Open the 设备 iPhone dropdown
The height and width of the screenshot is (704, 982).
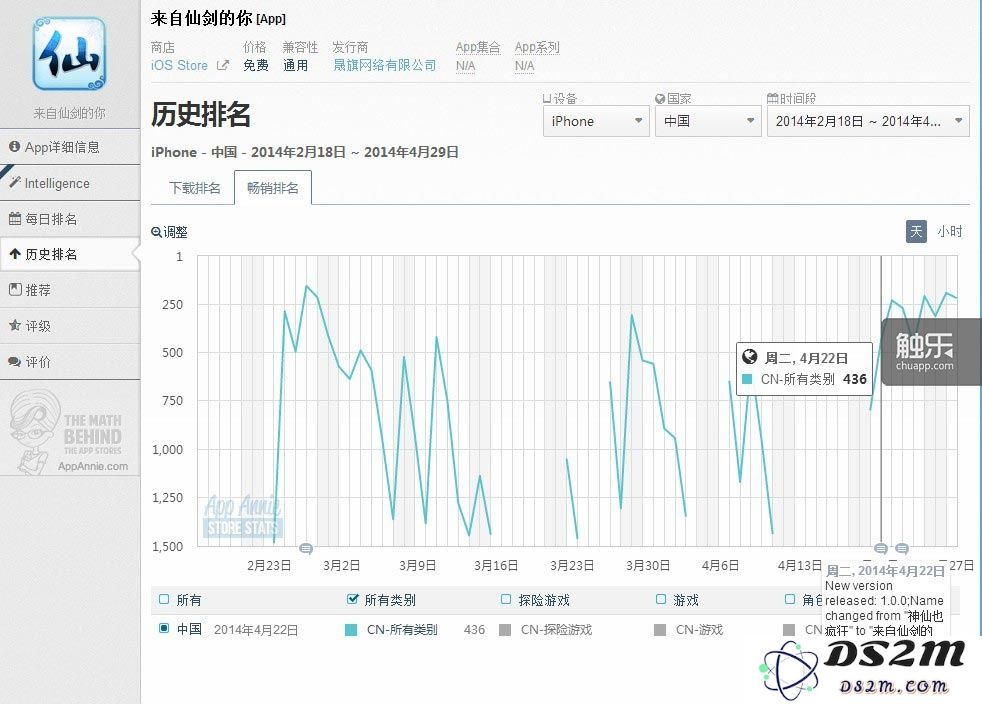point(596,121)
